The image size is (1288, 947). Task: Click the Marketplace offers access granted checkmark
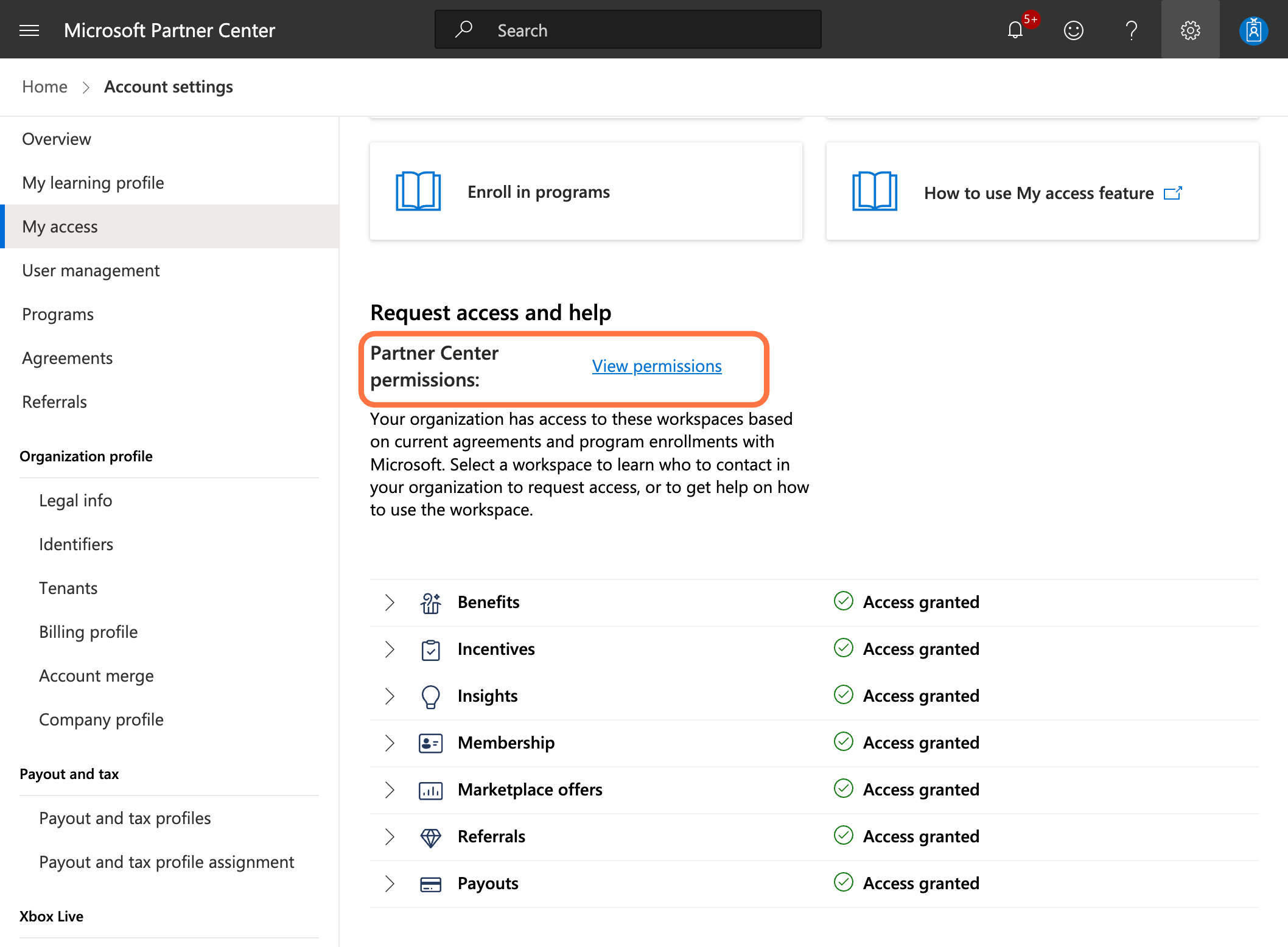click(843, 788)
